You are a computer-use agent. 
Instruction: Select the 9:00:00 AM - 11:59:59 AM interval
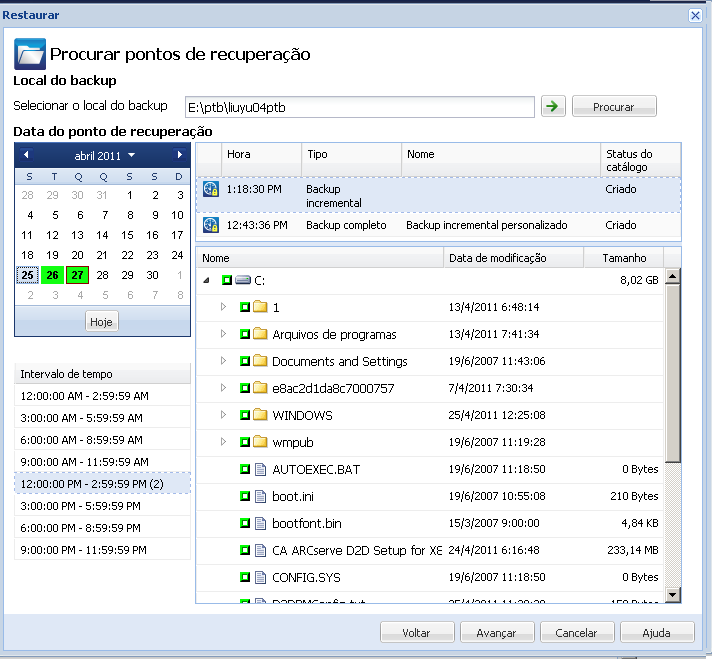(102, 461)
